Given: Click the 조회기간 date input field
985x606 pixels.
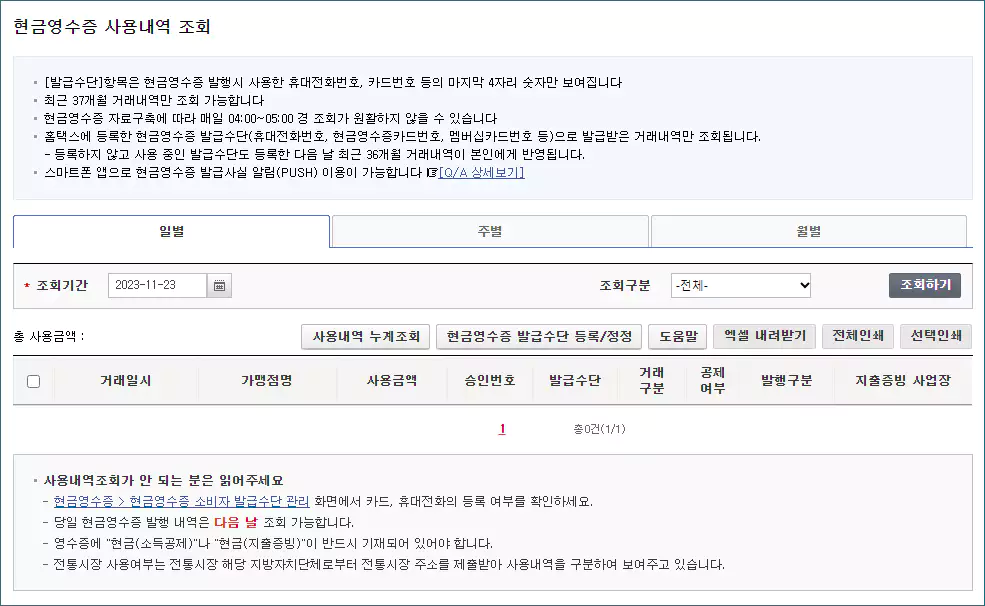Looking at the screenshot, I should [160, 284].
